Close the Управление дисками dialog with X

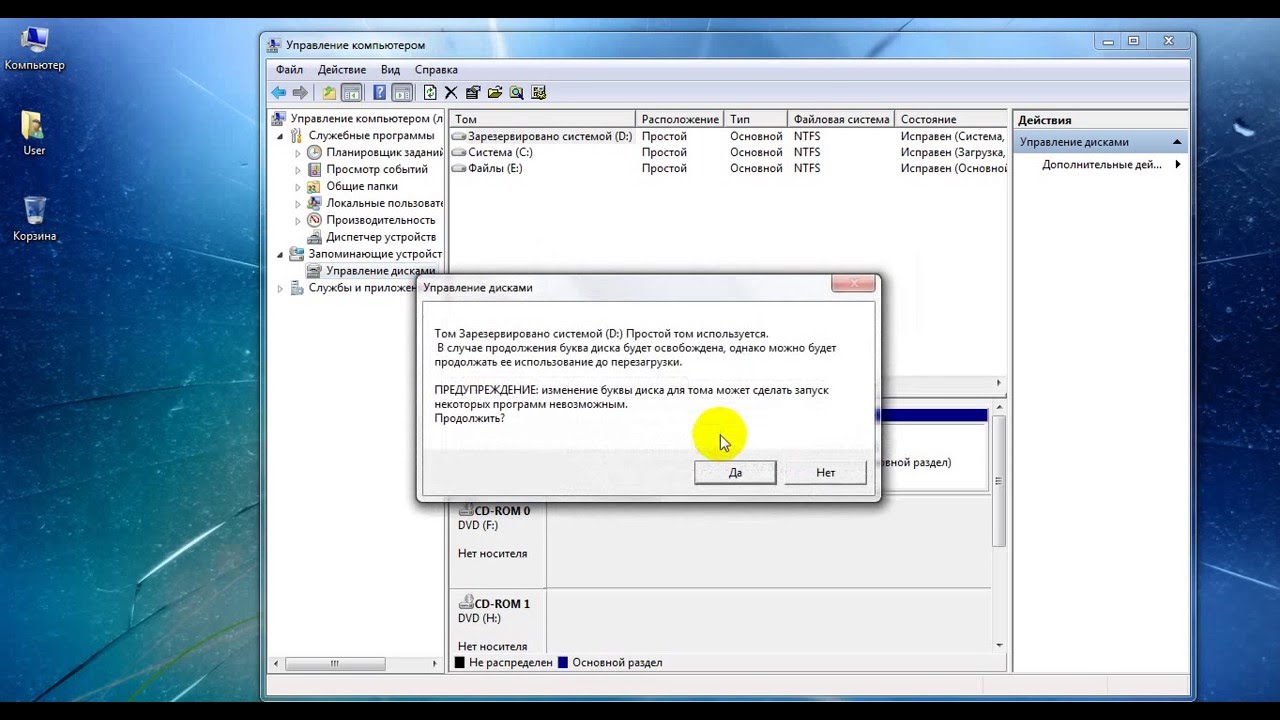coord(853,284)
